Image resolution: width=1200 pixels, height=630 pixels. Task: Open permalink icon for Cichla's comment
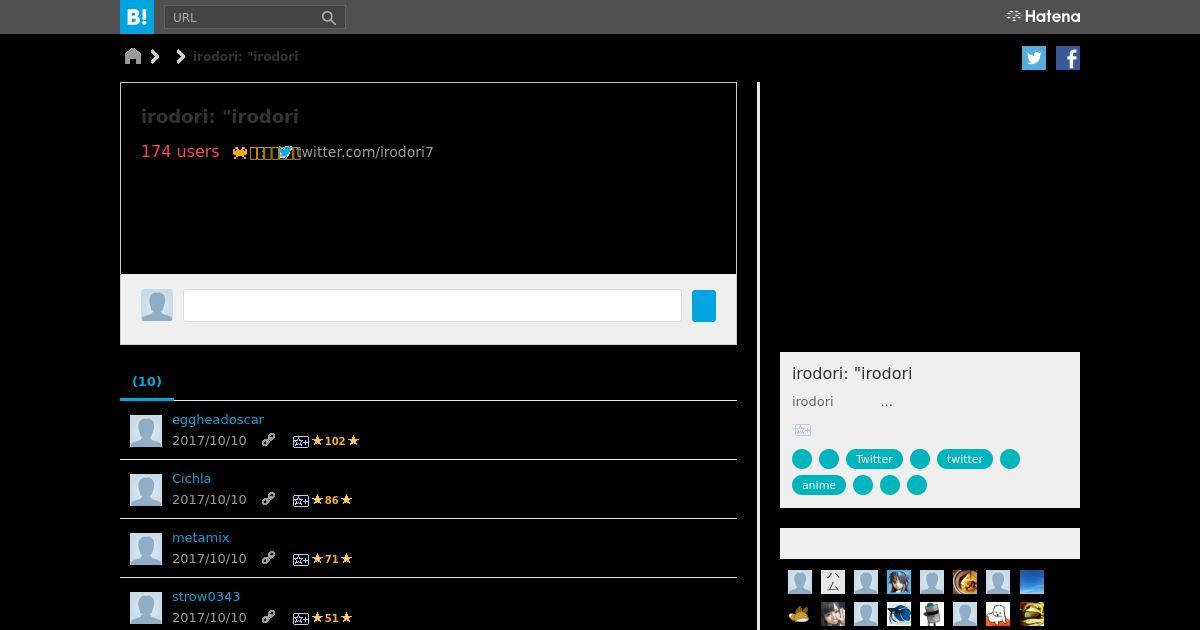click(268, 499)
